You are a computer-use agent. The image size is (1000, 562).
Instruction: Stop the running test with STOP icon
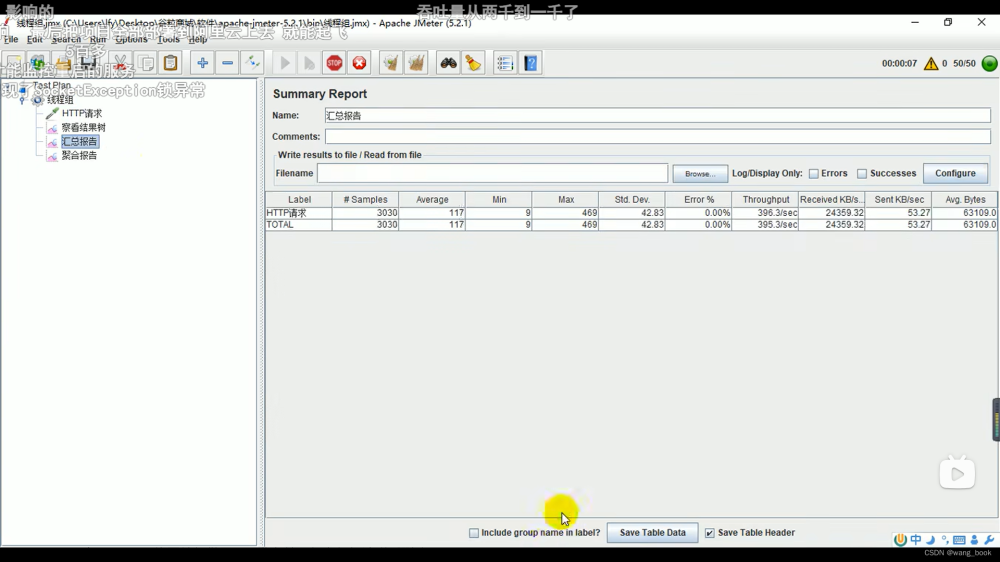coord(334,63)
